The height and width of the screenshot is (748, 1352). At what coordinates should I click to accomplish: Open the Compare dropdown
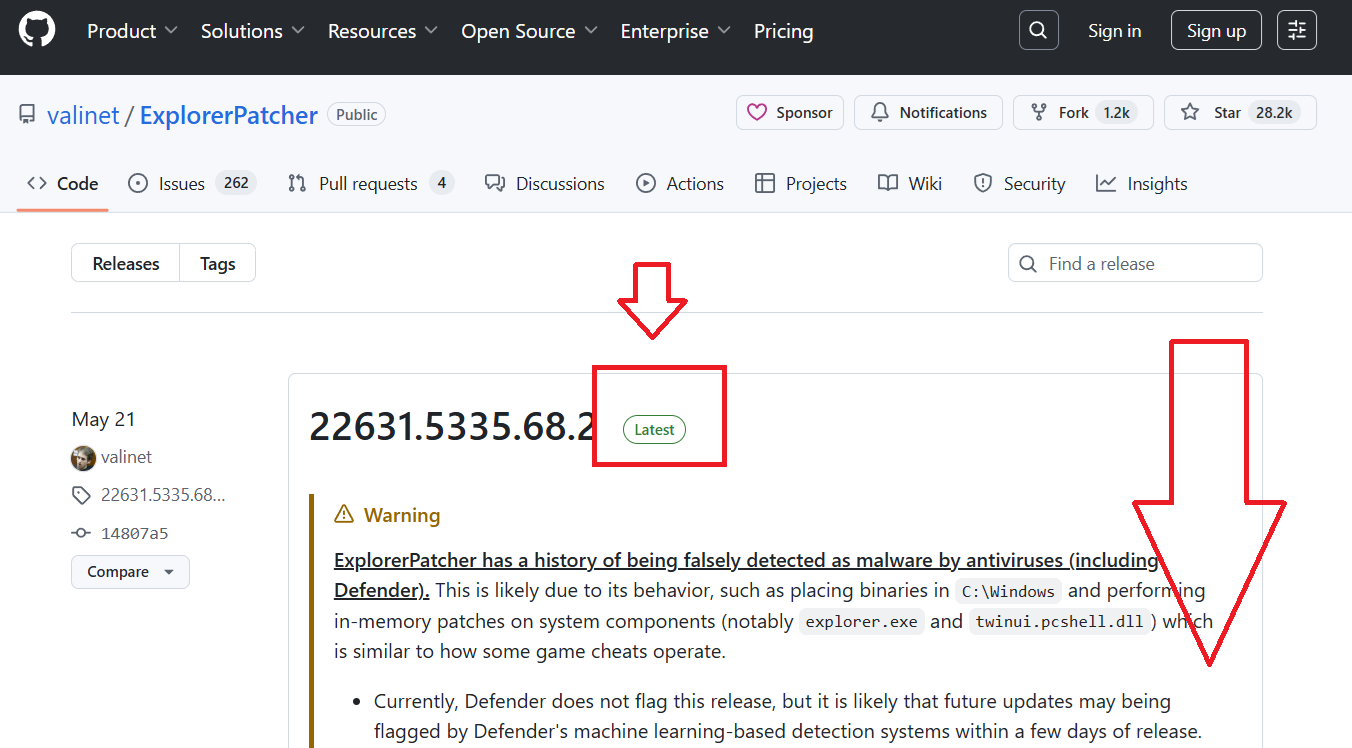pos(130,572)
